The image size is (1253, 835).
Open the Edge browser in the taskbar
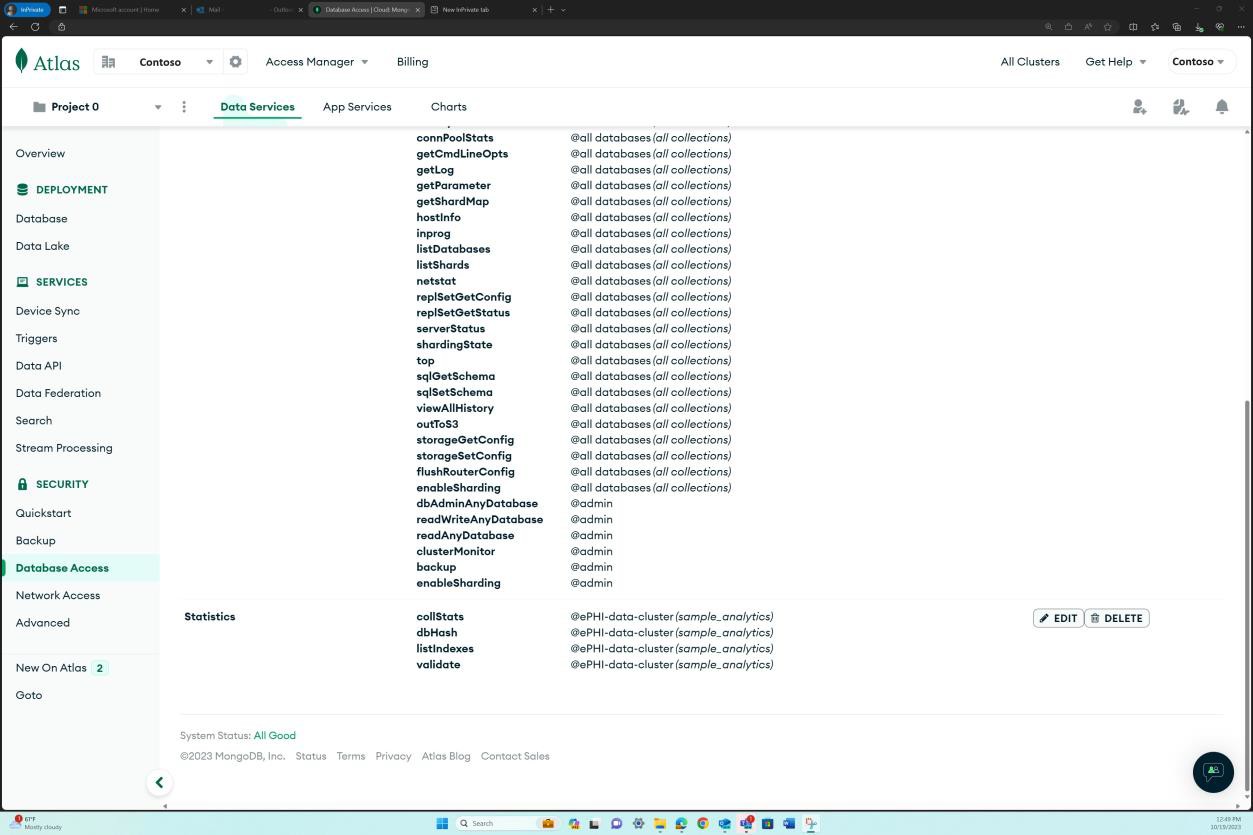click(681, 823)
